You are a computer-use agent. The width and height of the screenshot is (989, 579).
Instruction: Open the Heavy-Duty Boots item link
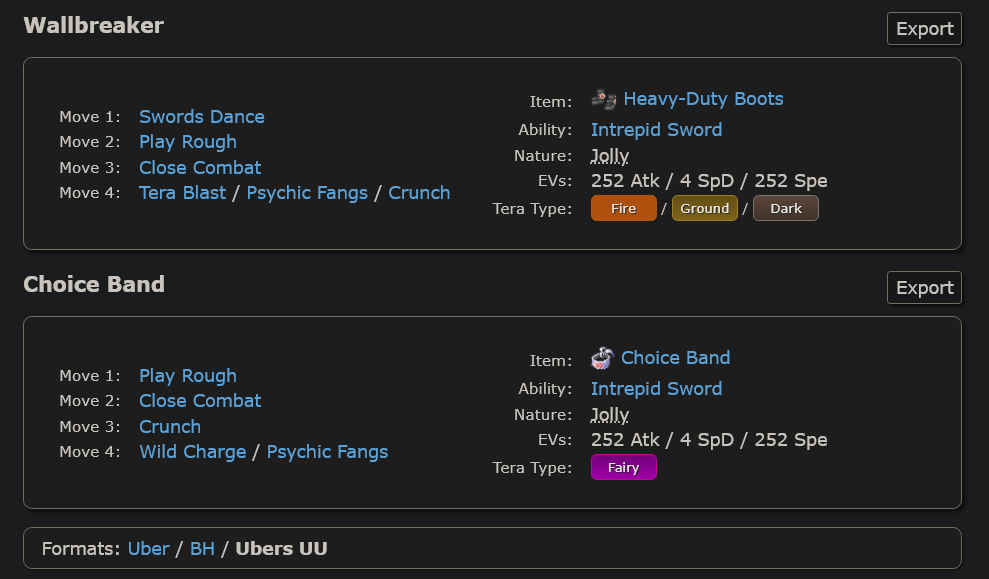(703, 99)
